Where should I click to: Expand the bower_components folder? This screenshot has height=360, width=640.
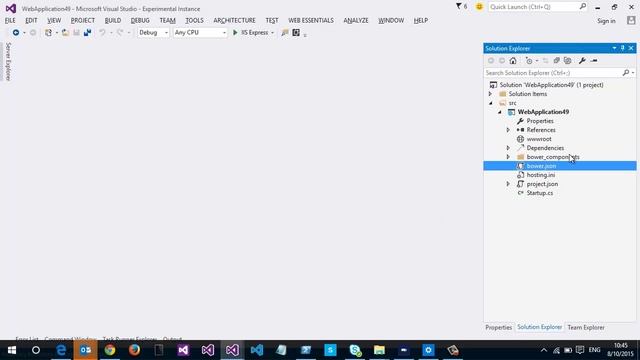coord(508,157)
